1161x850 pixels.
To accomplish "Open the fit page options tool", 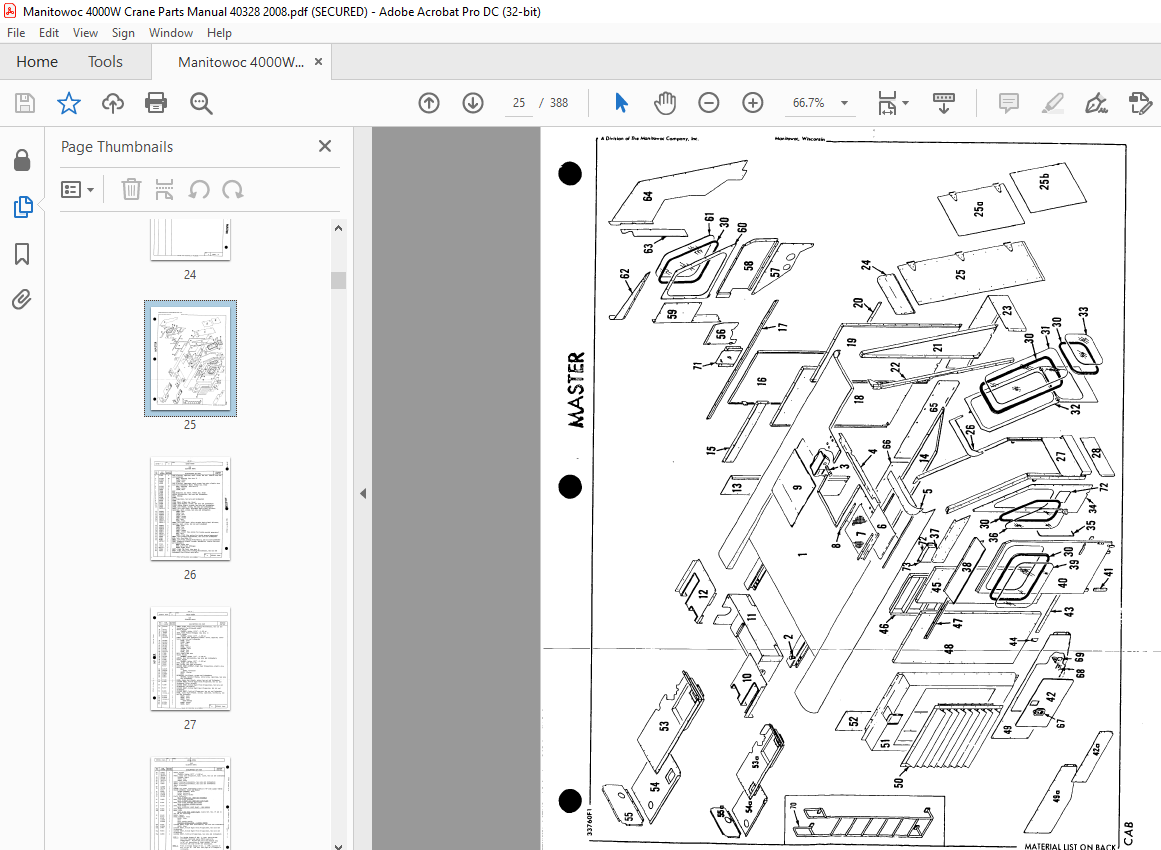I will click(x=891, y=103).
